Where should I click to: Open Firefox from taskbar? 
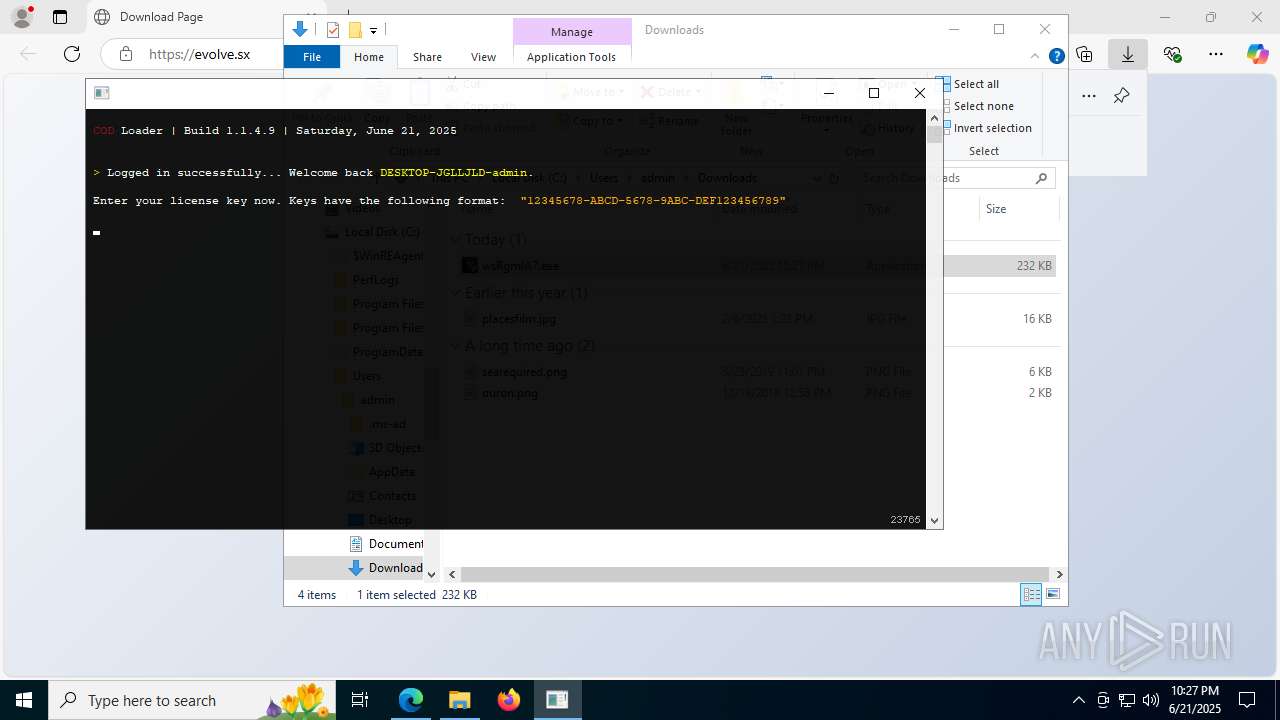point(508,700)
